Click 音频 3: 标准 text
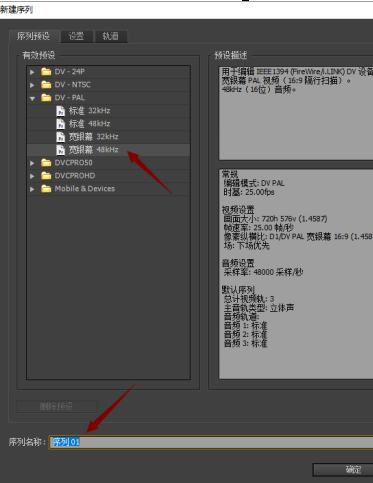The width and height of the screenshot is (373, 483). coord(245,343)
